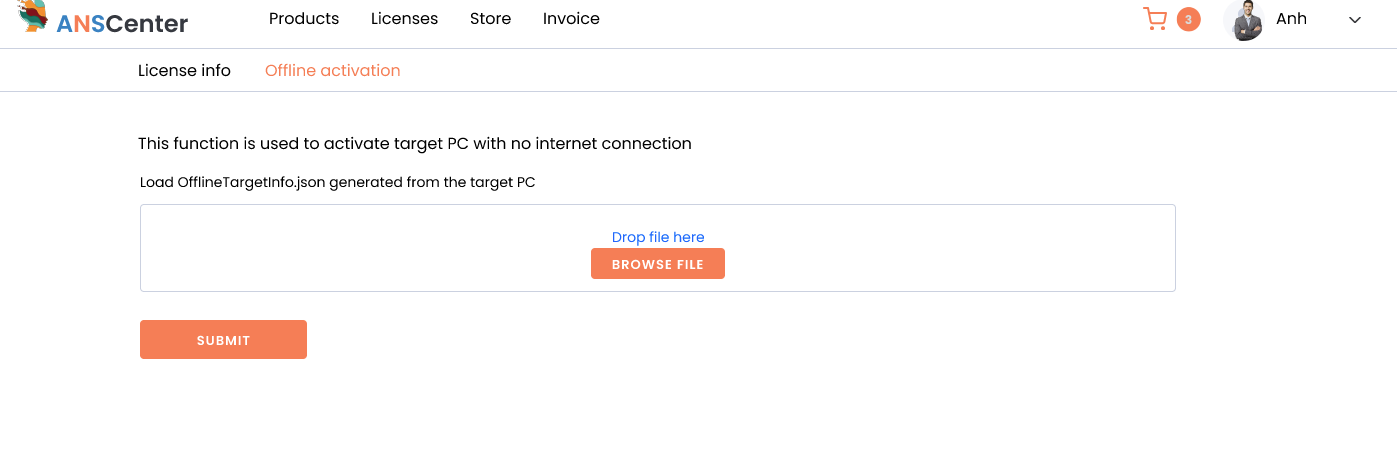Select the Offline activation tab
The width and height of the screenshot is (1397, 473).
332,71
